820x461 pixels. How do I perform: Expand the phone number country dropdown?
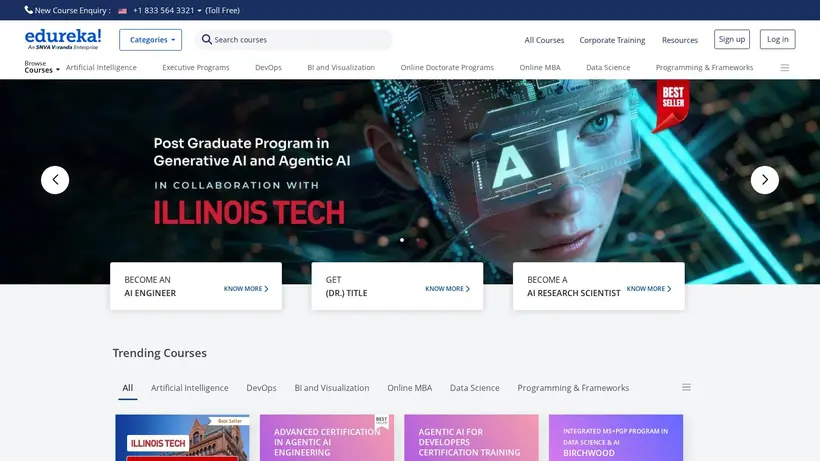[x=199, y=10]
